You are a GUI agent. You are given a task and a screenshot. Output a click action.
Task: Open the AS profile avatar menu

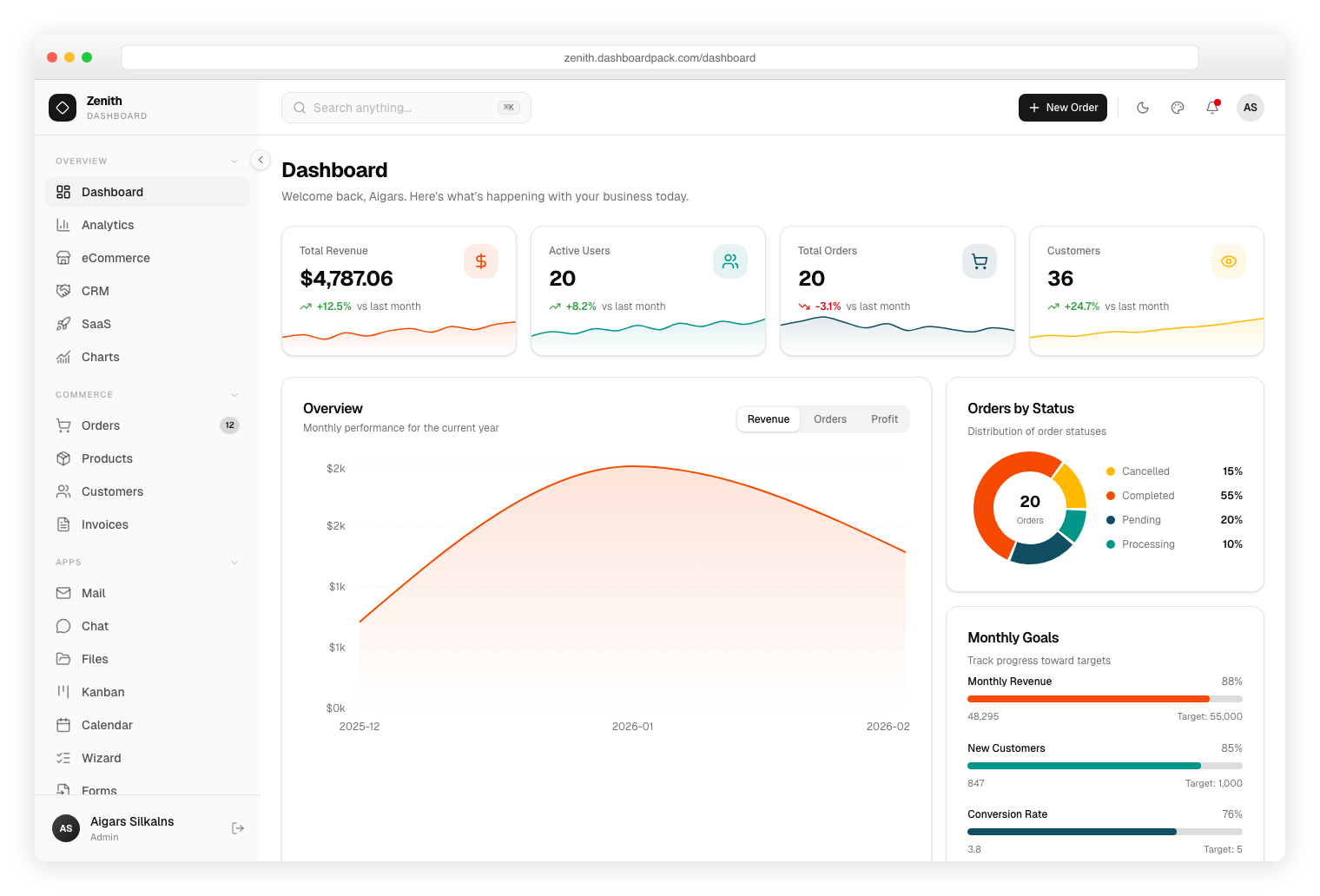coord(1250,108)
